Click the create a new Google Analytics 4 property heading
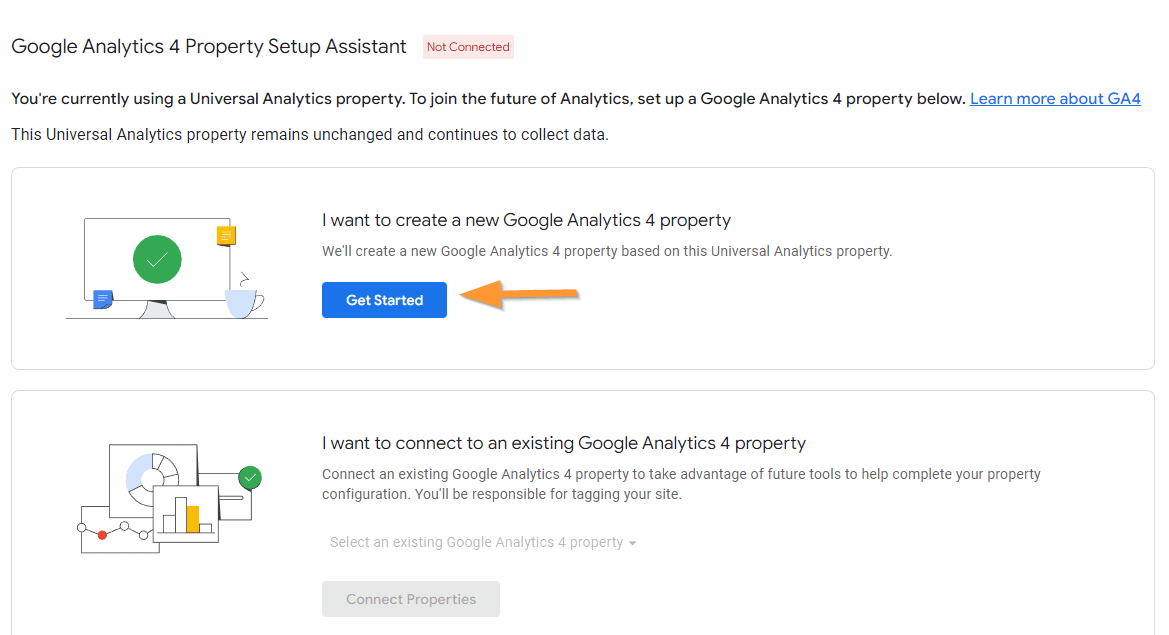The image size is (1169, 635). pos(526,220)
